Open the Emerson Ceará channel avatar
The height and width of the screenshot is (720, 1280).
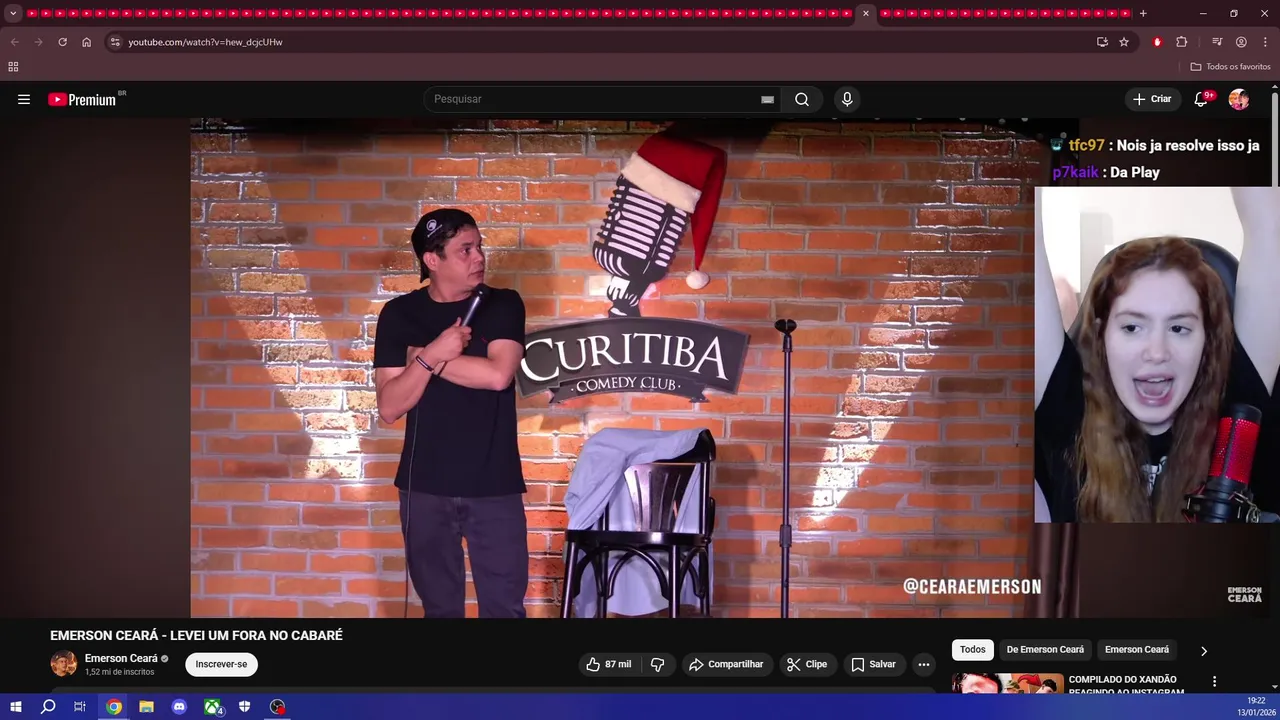coord(64,664)
